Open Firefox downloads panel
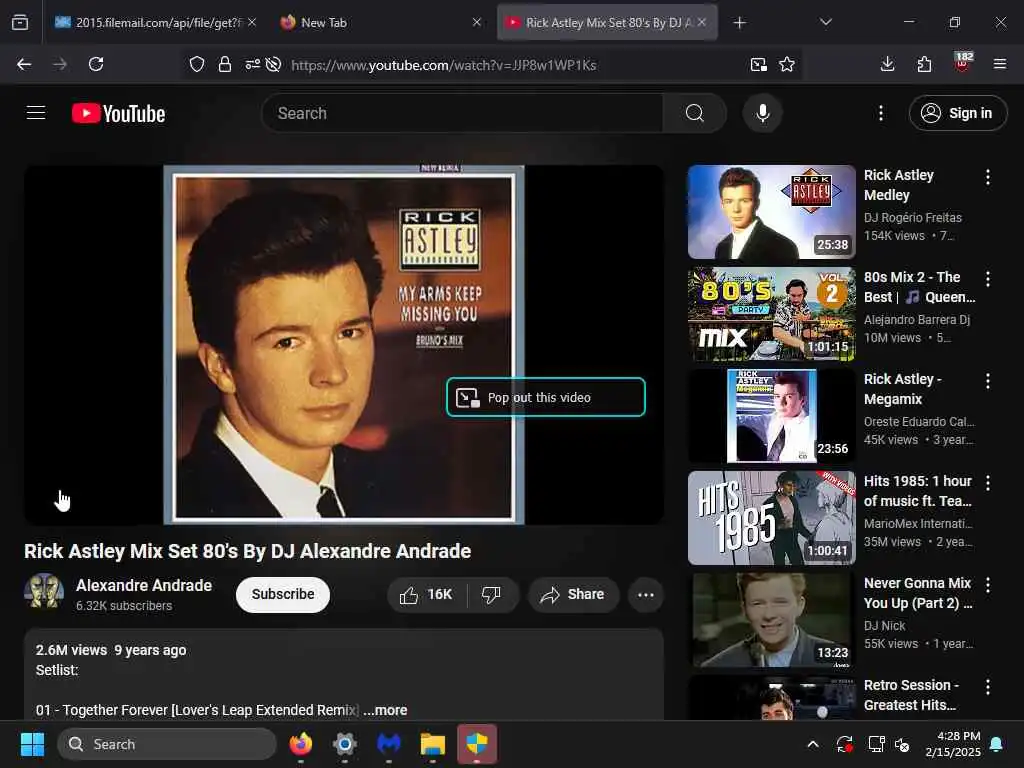Viewport: 1024px width, 768px height. pos(887,64)
